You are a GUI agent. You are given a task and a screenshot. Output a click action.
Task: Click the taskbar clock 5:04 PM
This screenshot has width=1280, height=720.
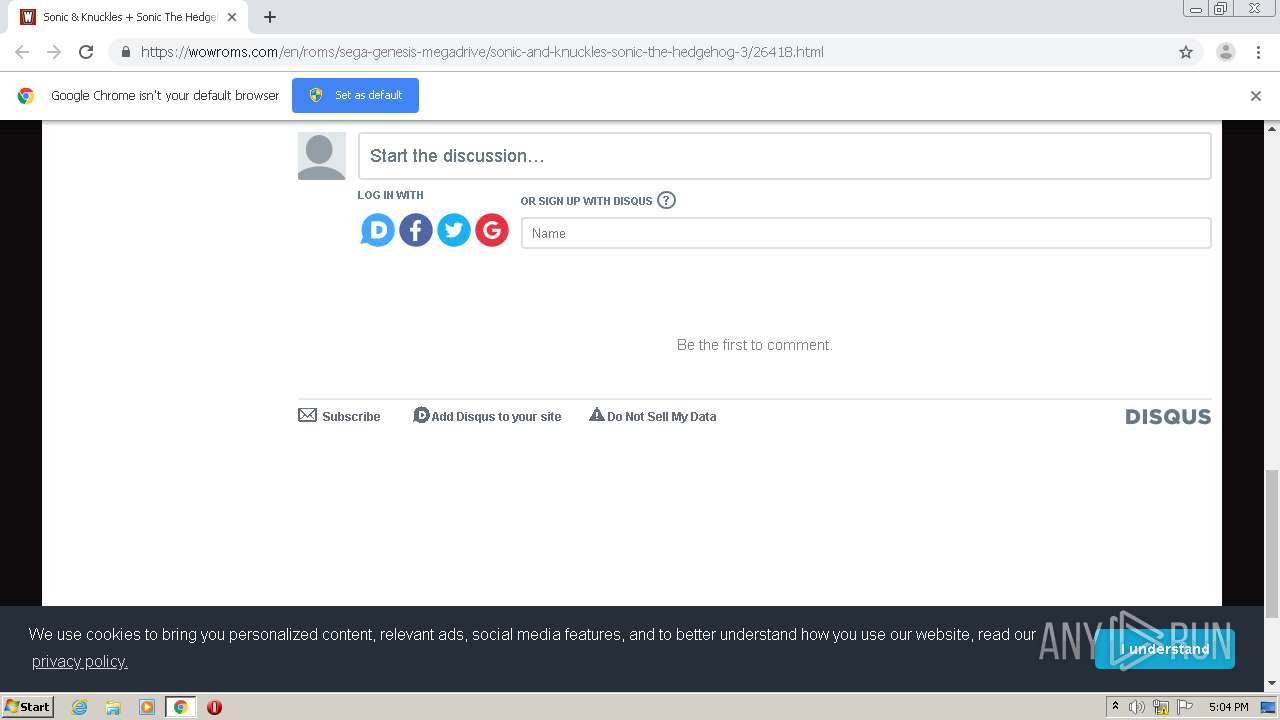(1228, 707)
